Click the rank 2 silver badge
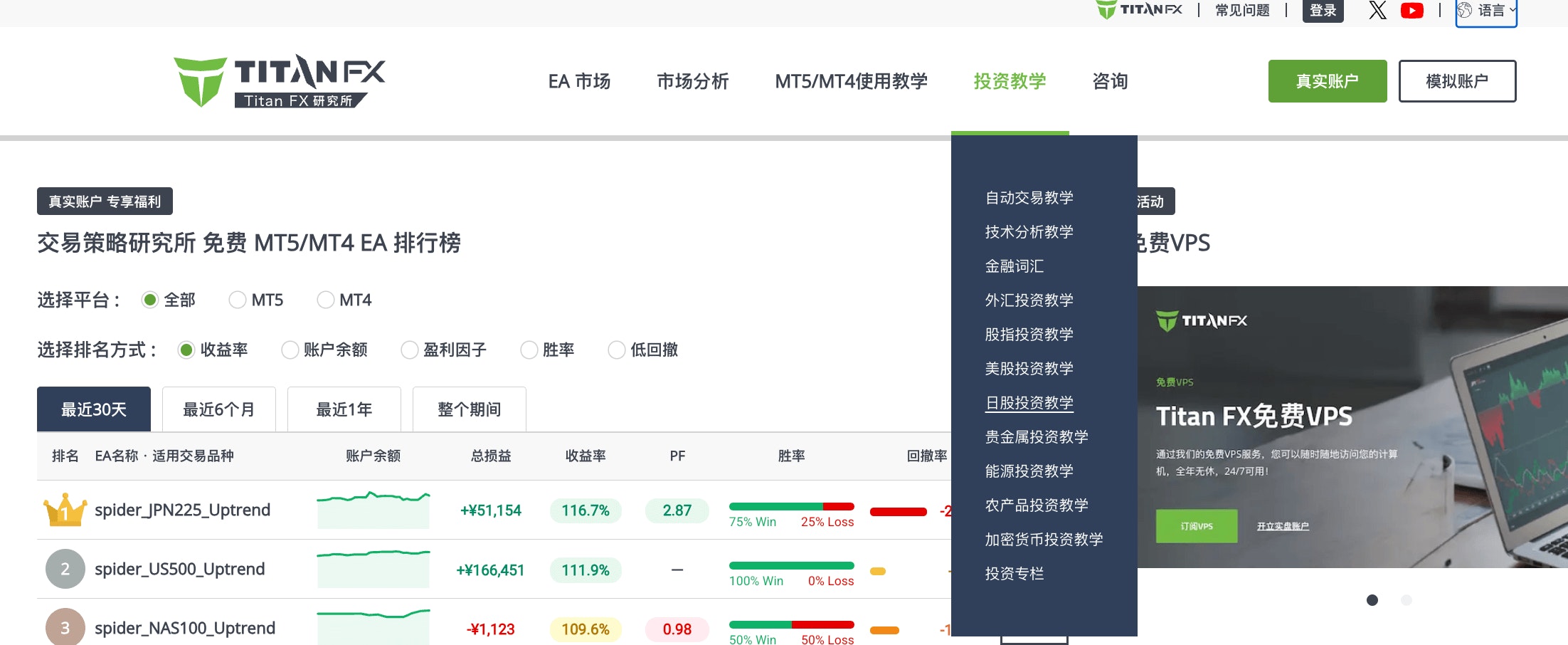 coord(65,569)
